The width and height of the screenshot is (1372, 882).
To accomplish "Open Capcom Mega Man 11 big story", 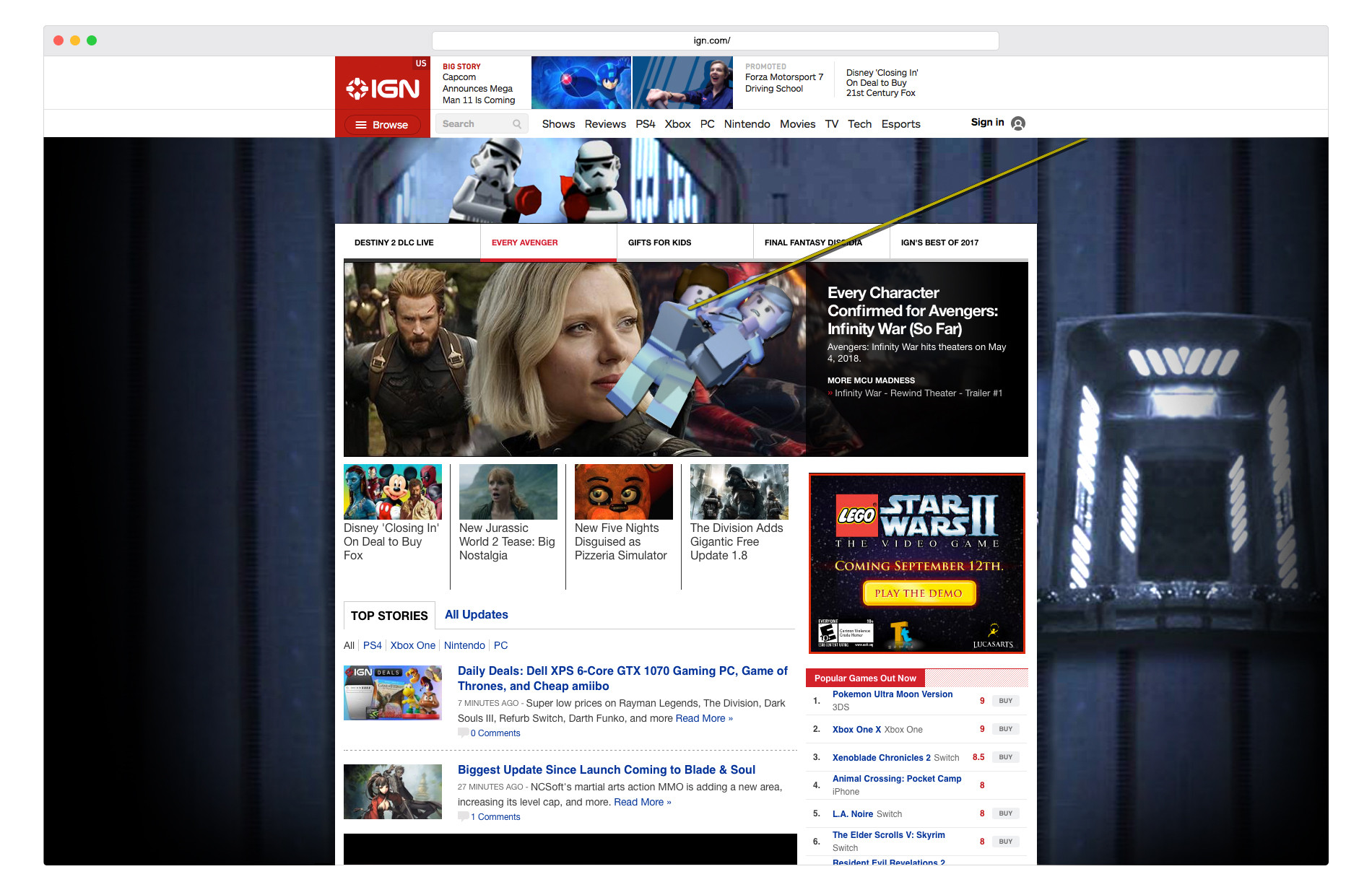I will 479,89.
